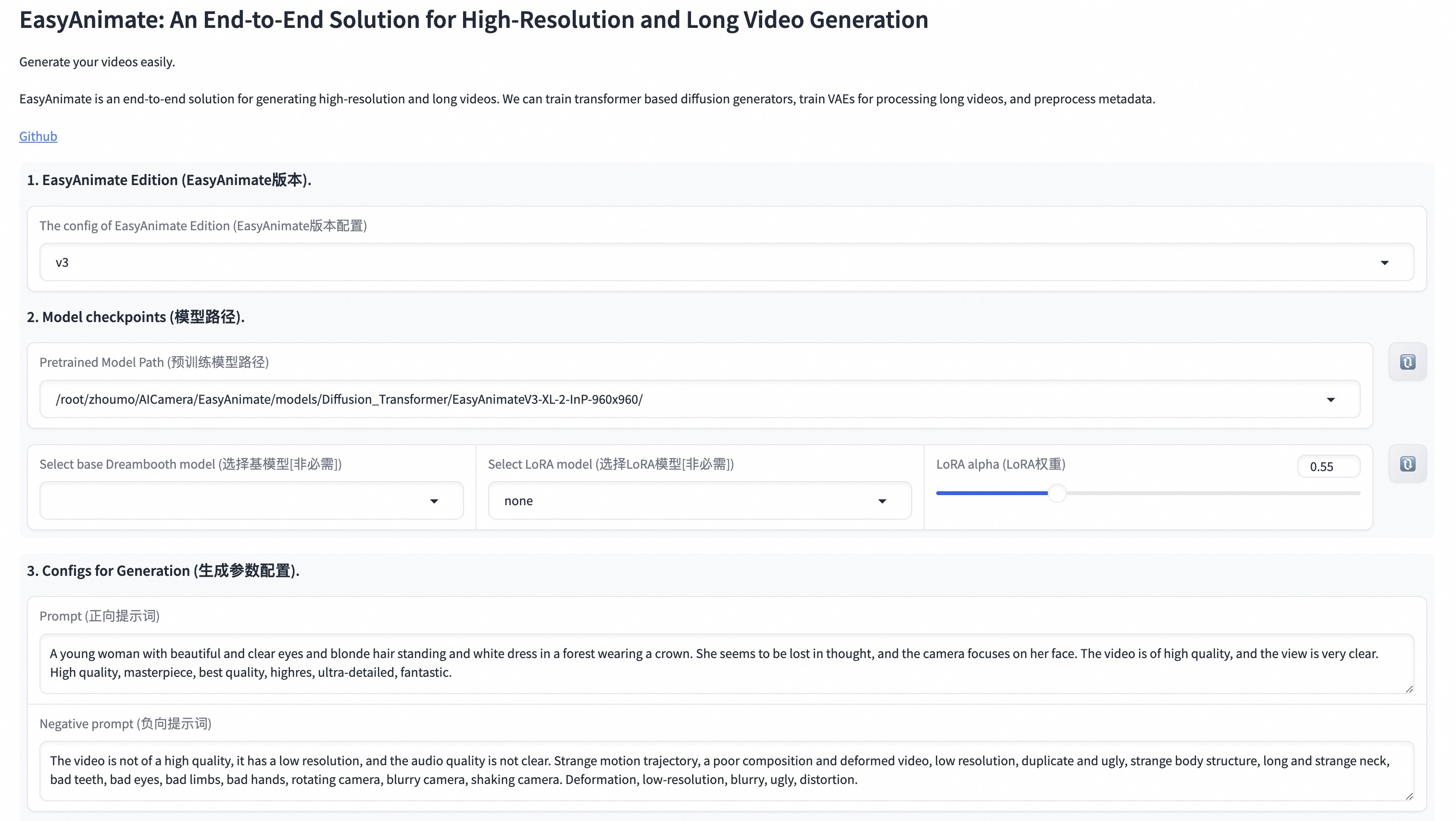
Task: Click the EasyAnimate page title heading
Action: click(x=474, y=20)
